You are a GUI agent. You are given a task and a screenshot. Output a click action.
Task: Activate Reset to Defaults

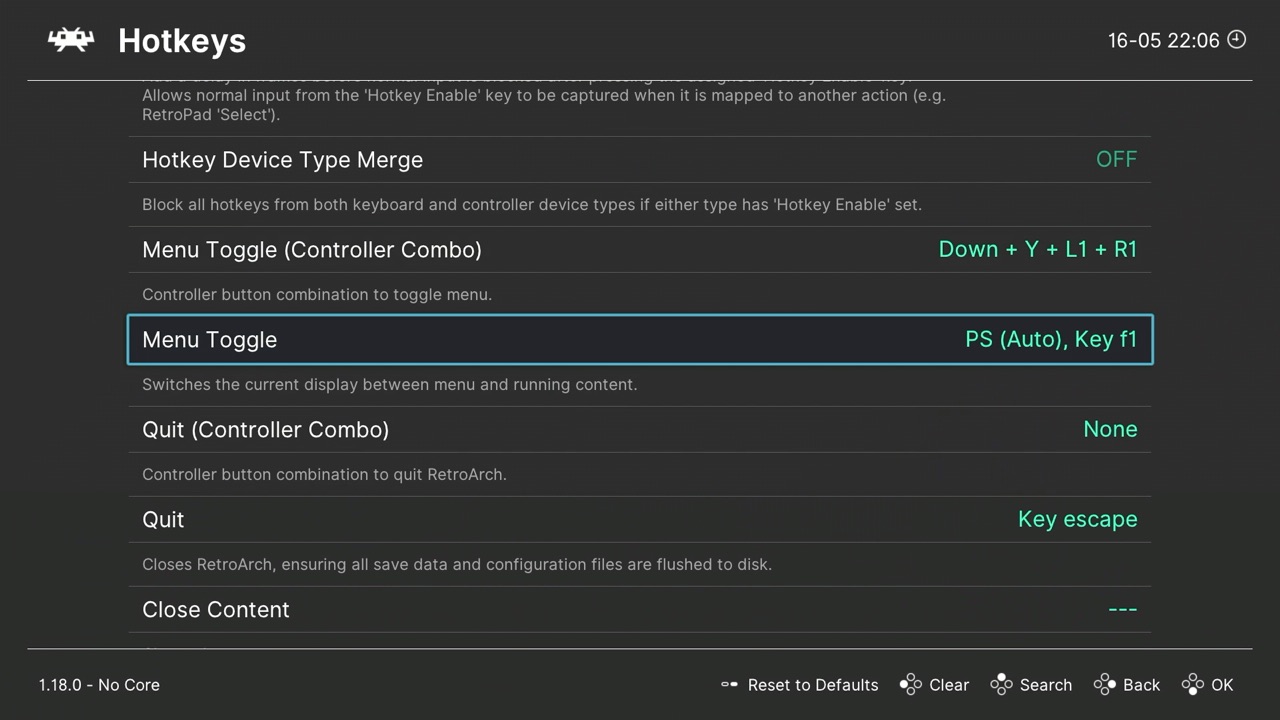point(813,685)
